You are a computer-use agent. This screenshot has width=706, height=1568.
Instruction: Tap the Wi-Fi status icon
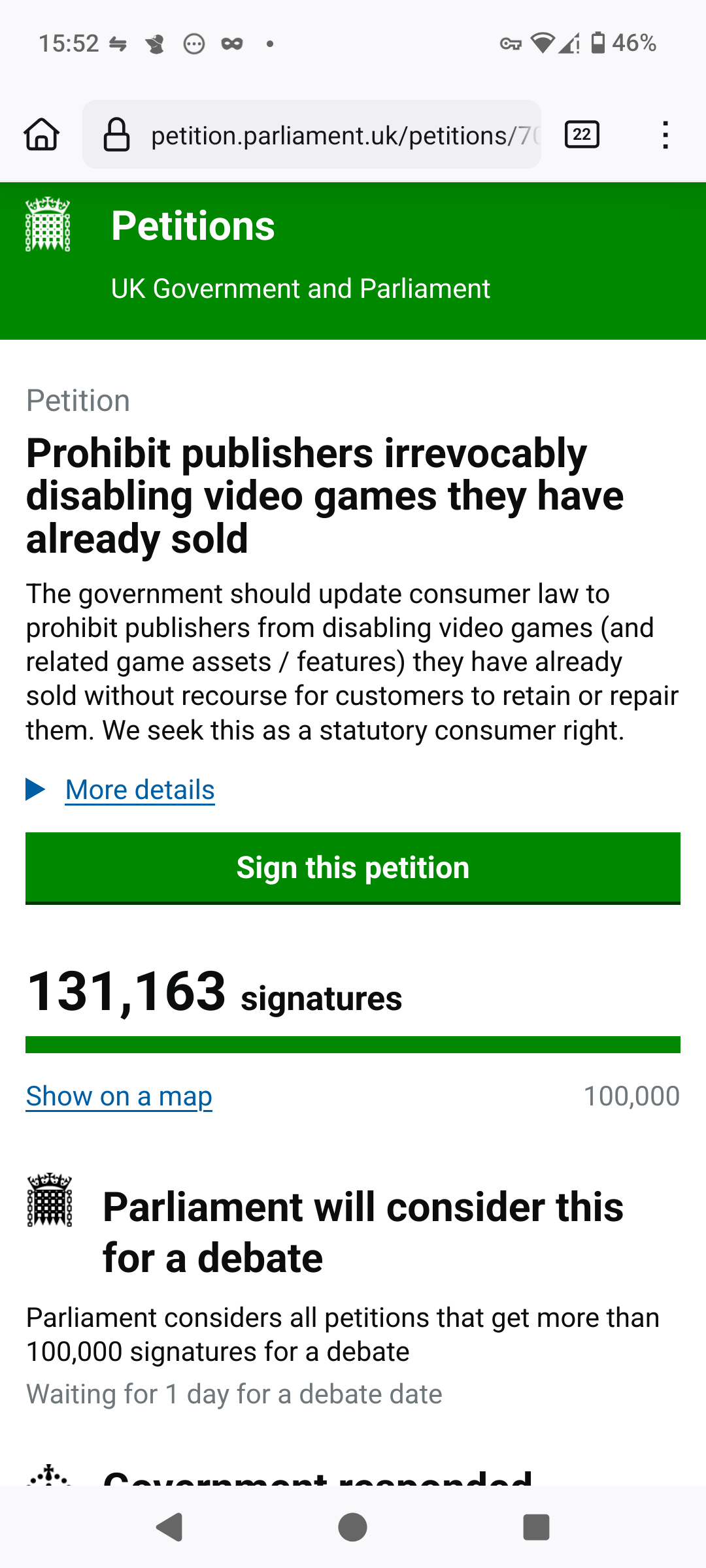(x=542, y=43)
